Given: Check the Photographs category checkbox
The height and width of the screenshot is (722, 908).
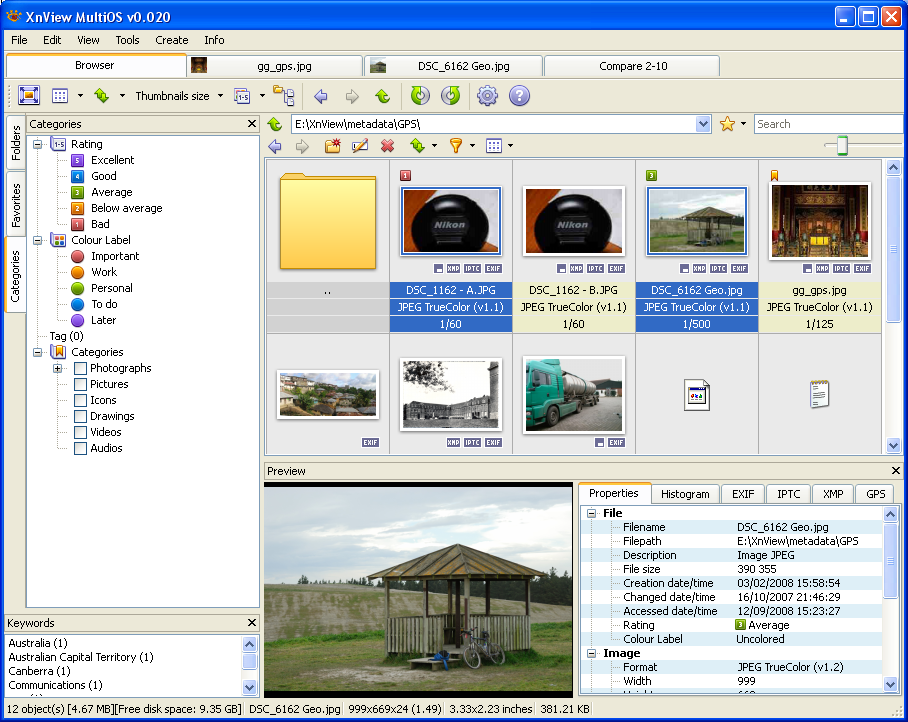Looking at the screenshot, I should [81, 368].
